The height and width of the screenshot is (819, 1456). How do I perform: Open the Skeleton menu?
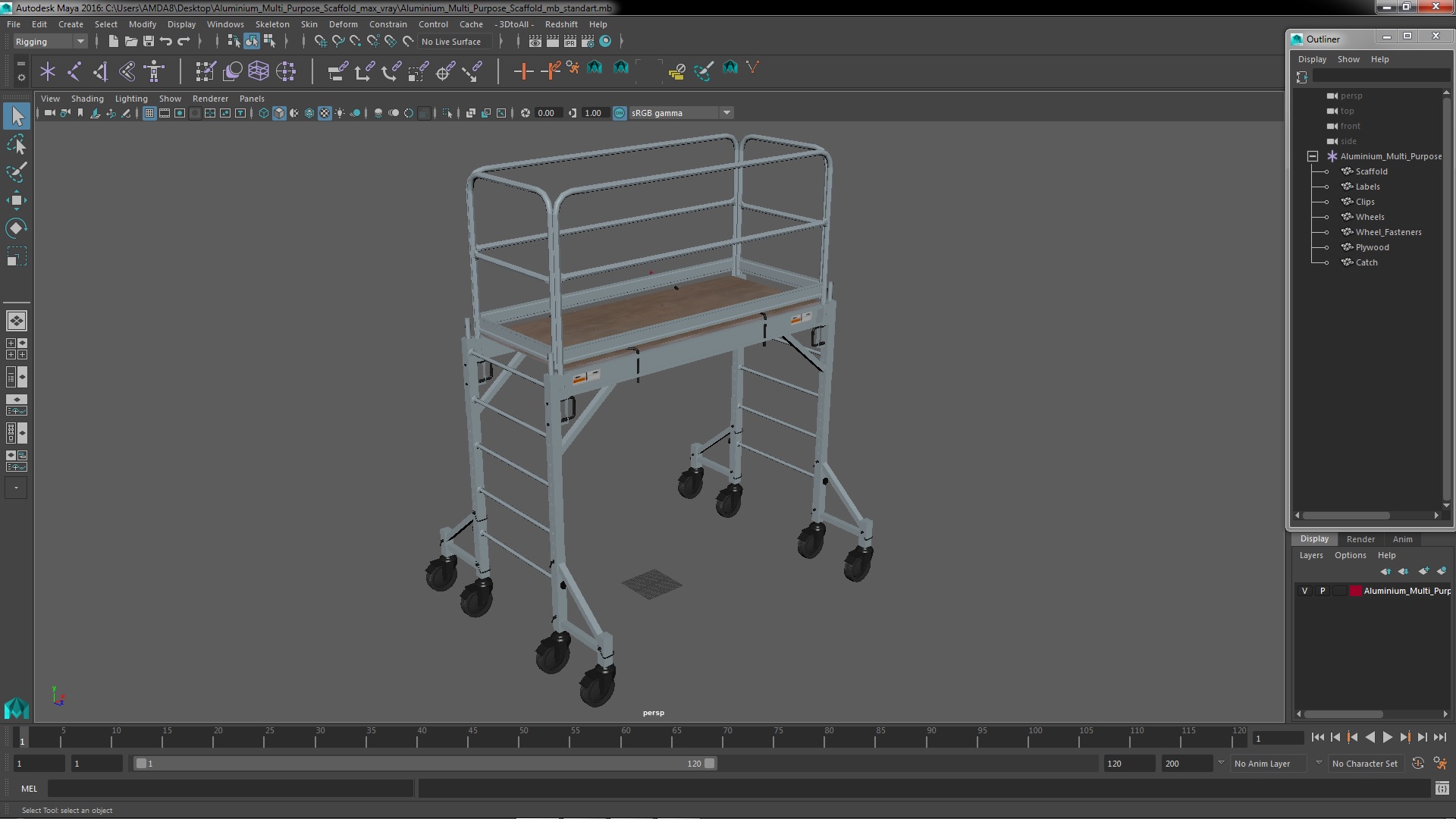[272, 24]
